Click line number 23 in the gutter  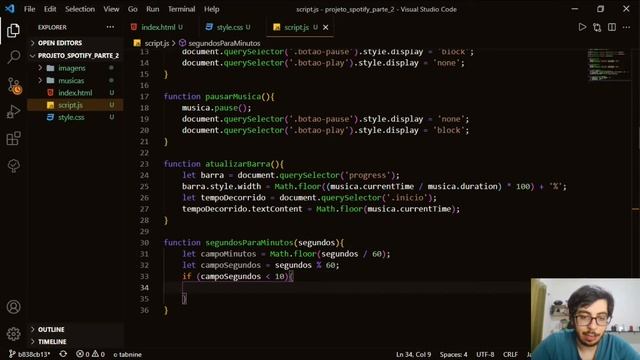(144, 164)
